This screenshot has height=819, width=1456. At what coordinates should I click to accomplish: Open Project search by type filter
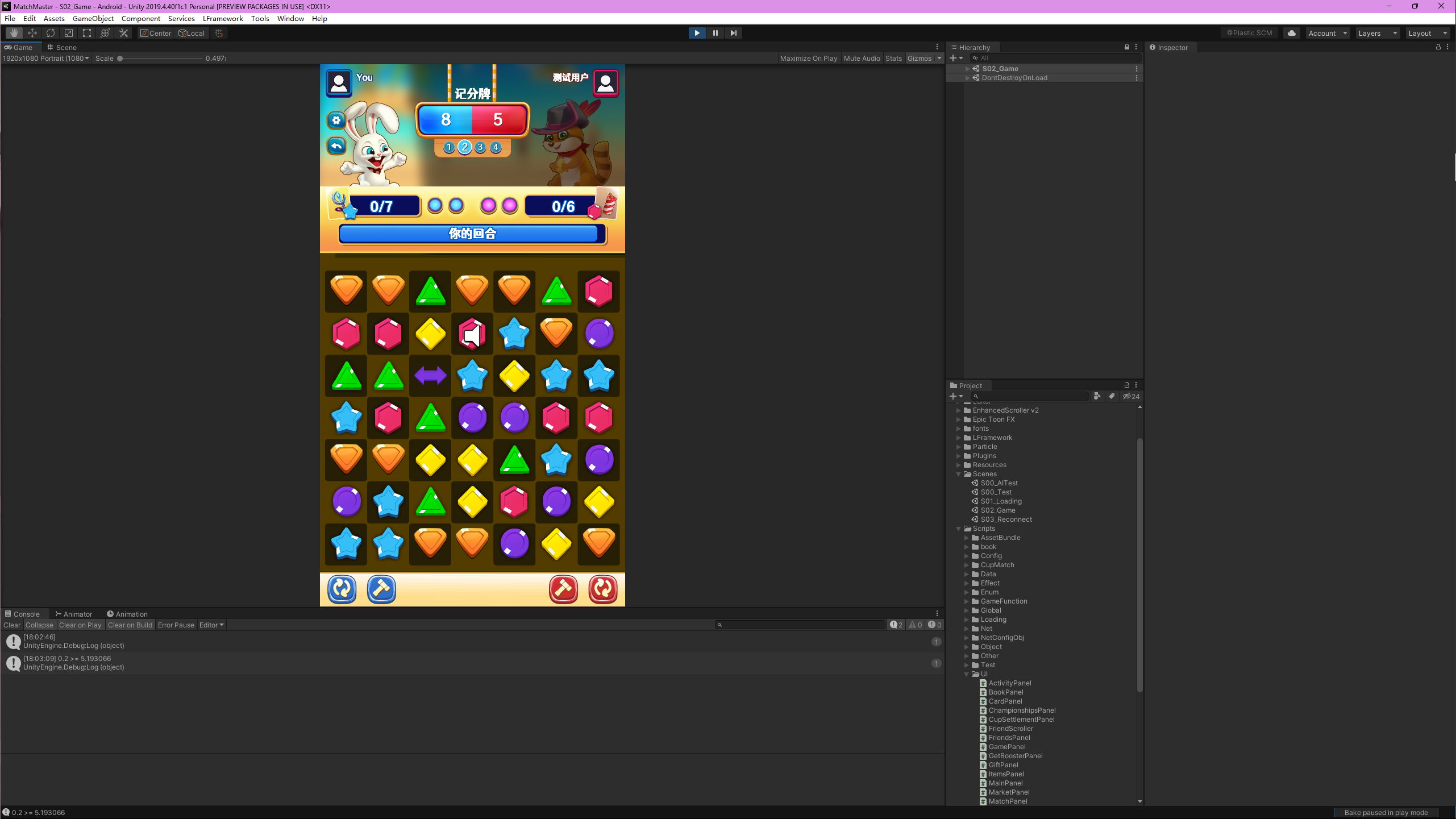pyautogui.click(x=1097, y=396)
